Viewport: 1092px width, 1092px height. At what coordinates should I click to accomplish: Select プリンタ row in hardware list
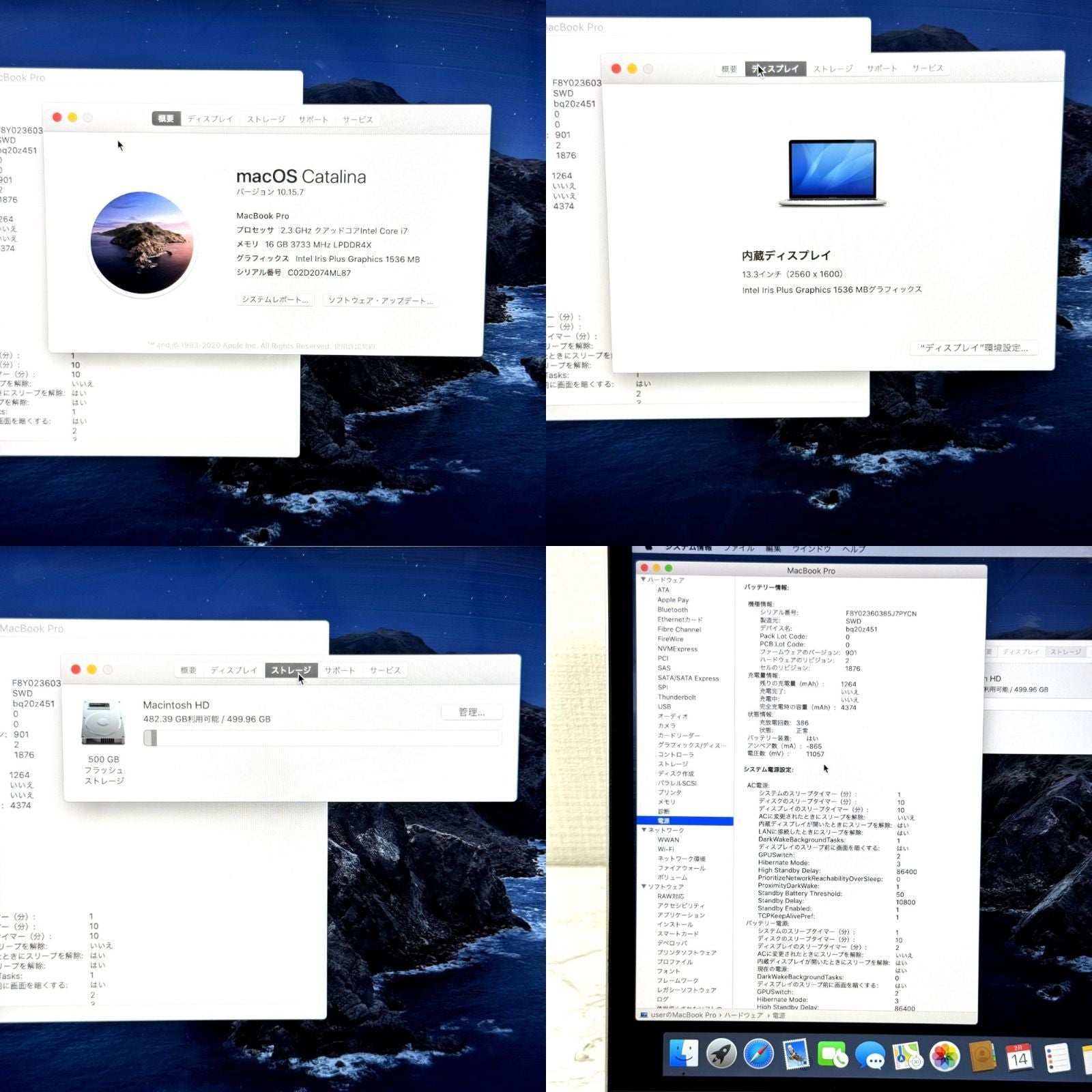[x=670, y=792]
